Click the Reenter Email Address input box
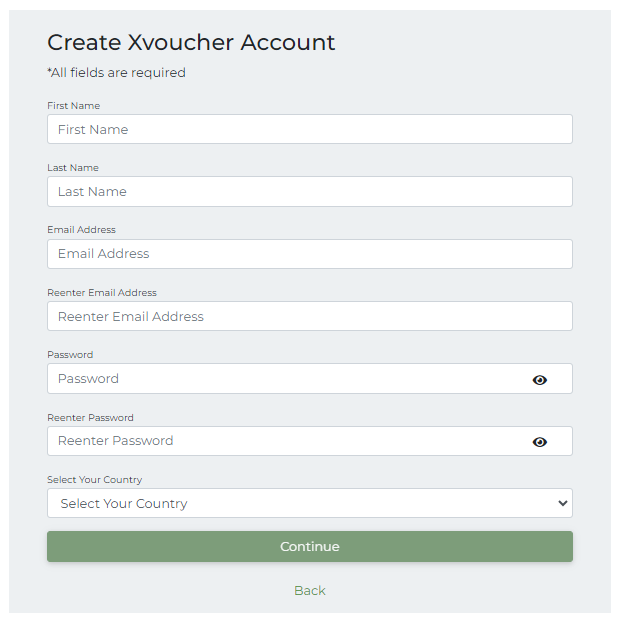Viewport: 621px width, 619px height. pyautogui.click(x=310, y=316)
